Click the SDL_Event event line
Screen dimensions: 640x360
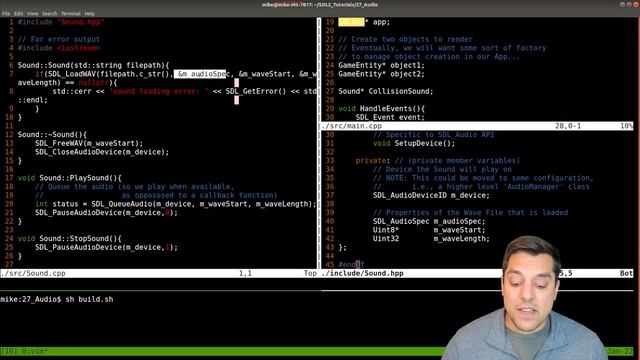(390, 117)
